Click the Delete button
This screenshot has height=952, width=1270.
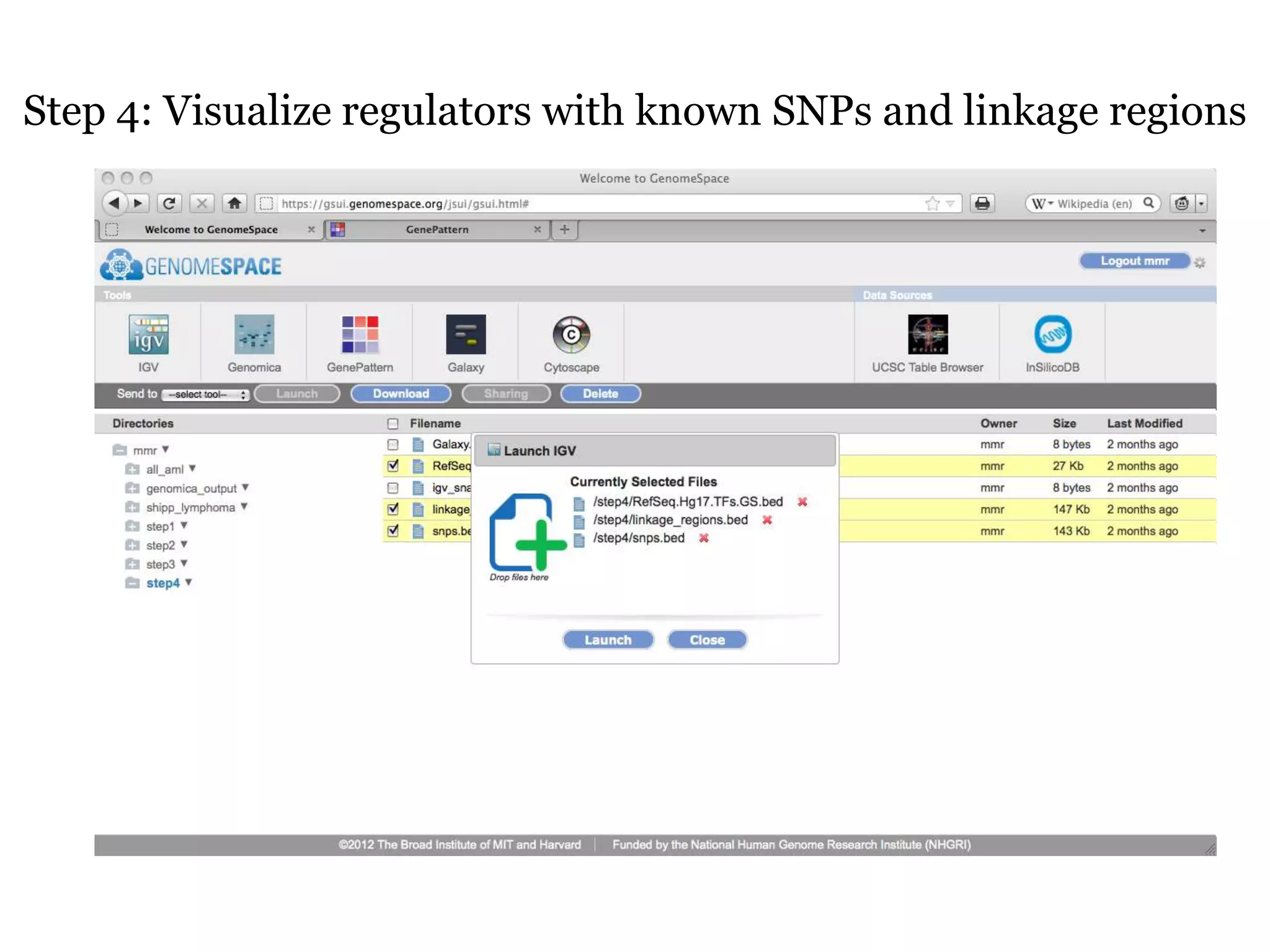pyautogui.click(x=600, y=394)
